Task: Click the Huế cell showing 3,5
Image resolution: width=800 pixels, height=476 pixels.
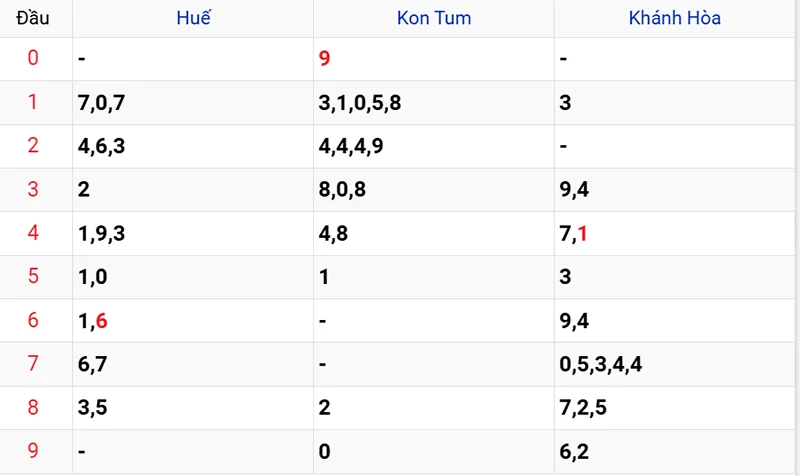Action: click(x=92, y=408)
